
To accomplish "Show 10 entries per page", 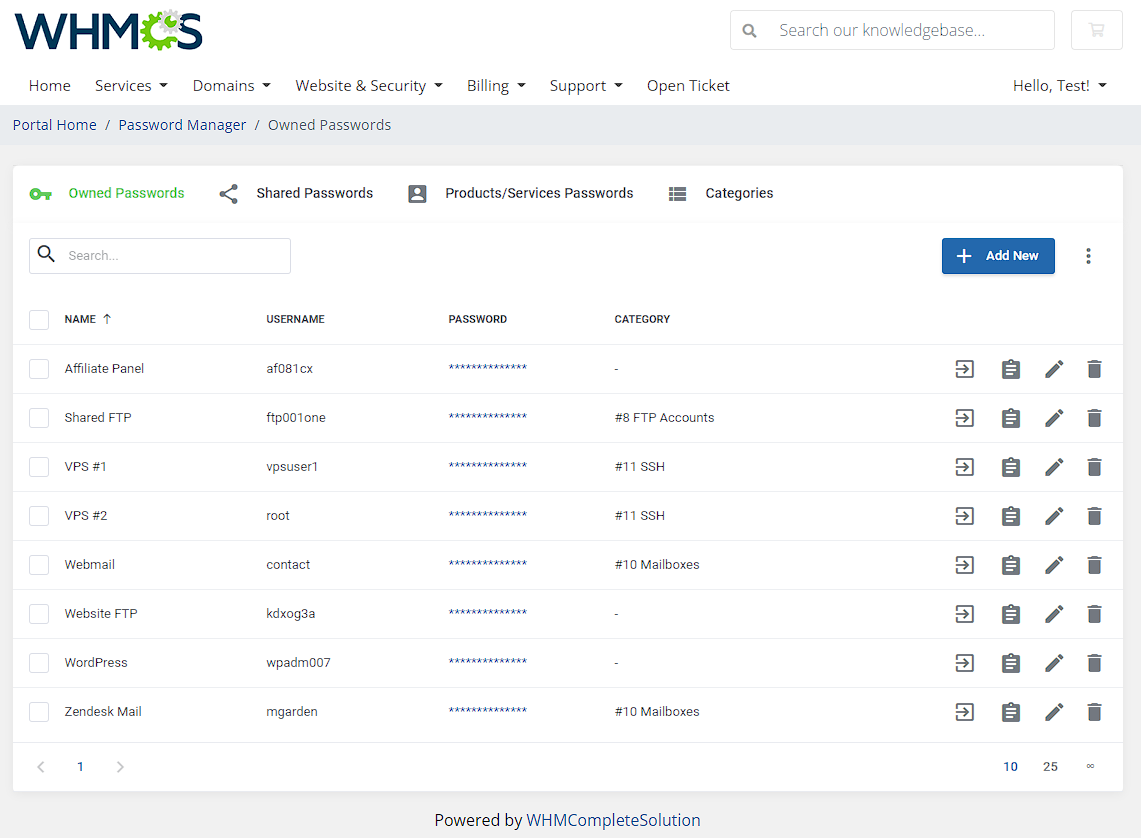I will click(x=1010, y=767).
